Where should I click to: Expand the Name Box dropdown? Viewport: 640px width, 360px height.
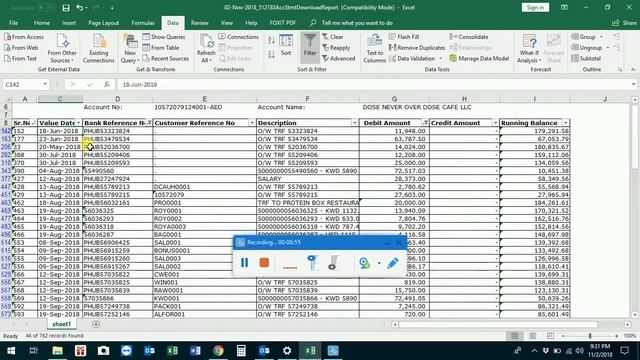pos(45,84)
